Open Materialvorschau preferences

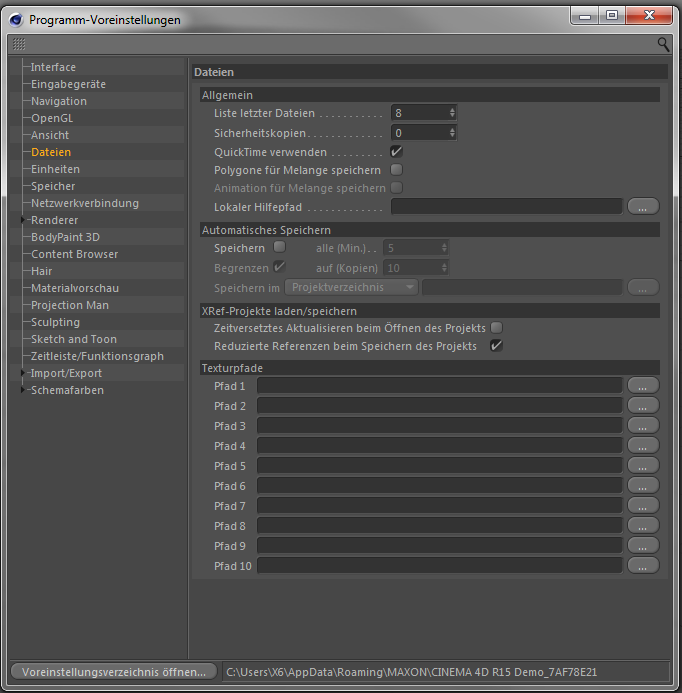75,288
